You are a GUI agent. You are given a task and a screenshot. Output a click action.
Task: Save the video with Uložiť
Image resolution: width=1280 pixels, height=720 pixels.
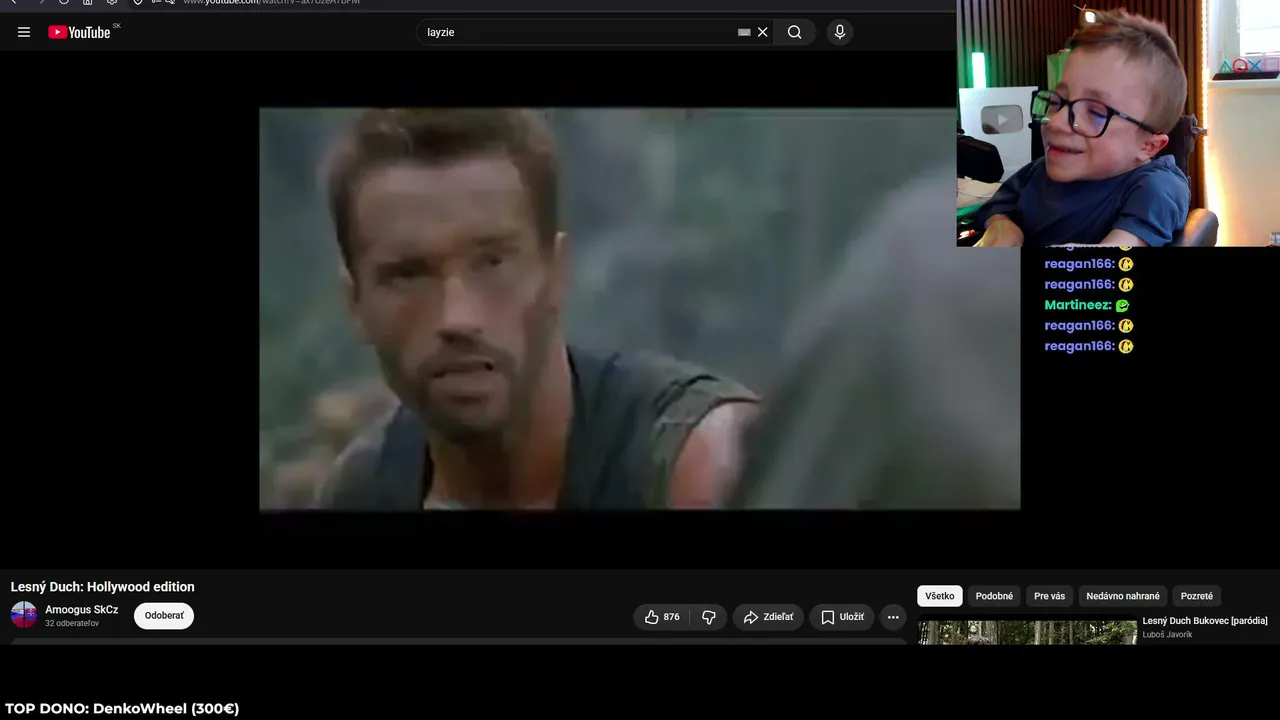(x=842, y=617)
